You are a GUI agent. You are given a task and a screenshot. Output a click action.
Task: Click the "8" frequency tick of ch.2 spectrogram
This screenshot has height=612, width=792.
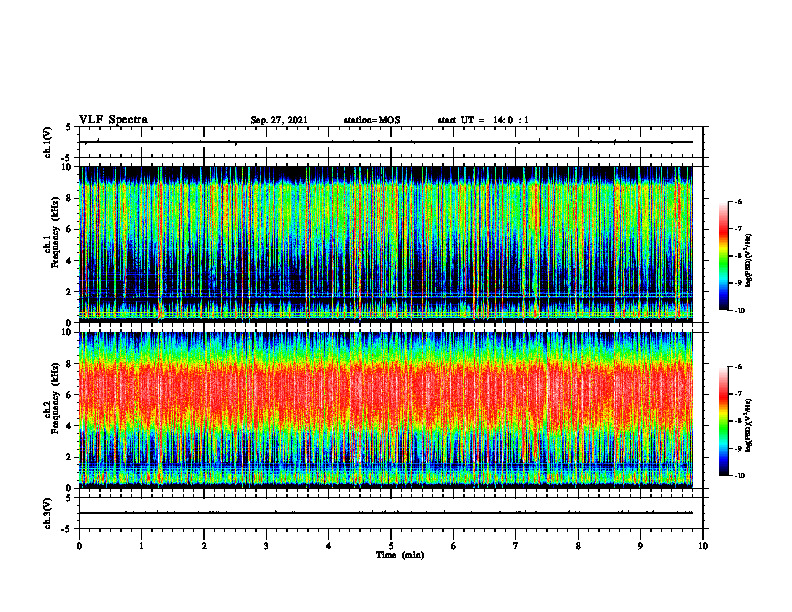coord(70,364)
